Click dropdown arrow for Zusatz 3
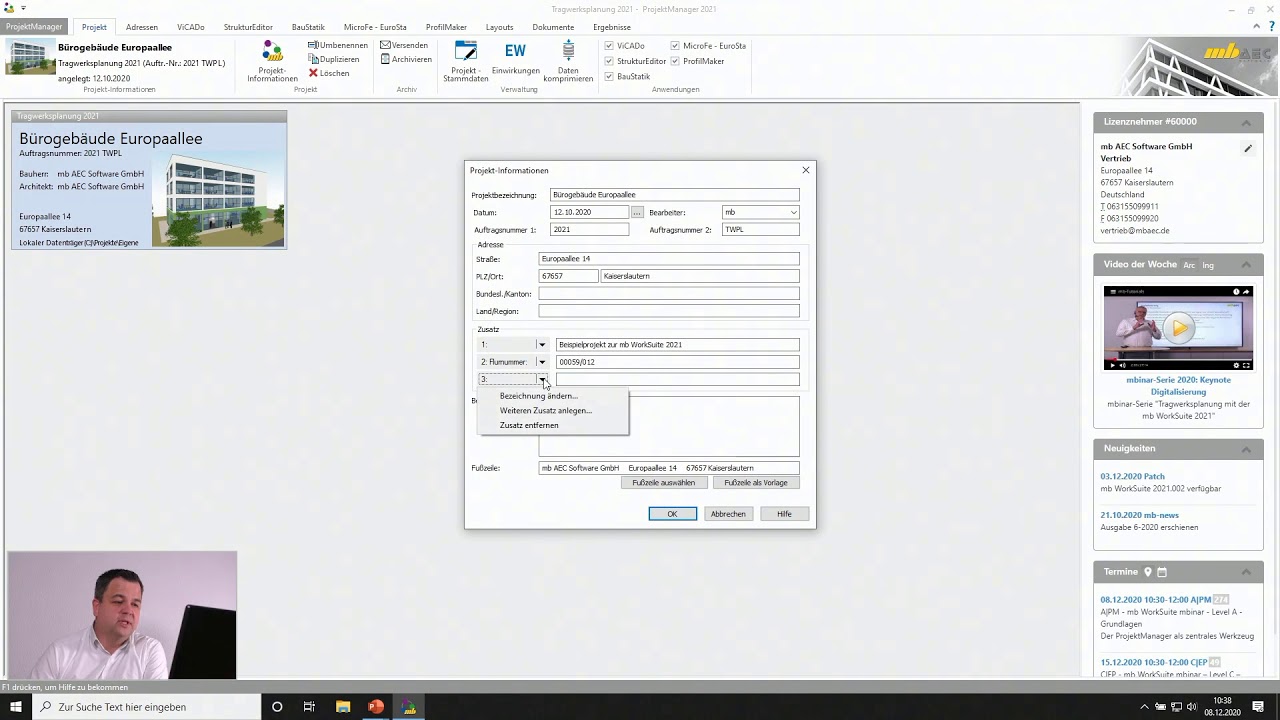 (542, 379)
